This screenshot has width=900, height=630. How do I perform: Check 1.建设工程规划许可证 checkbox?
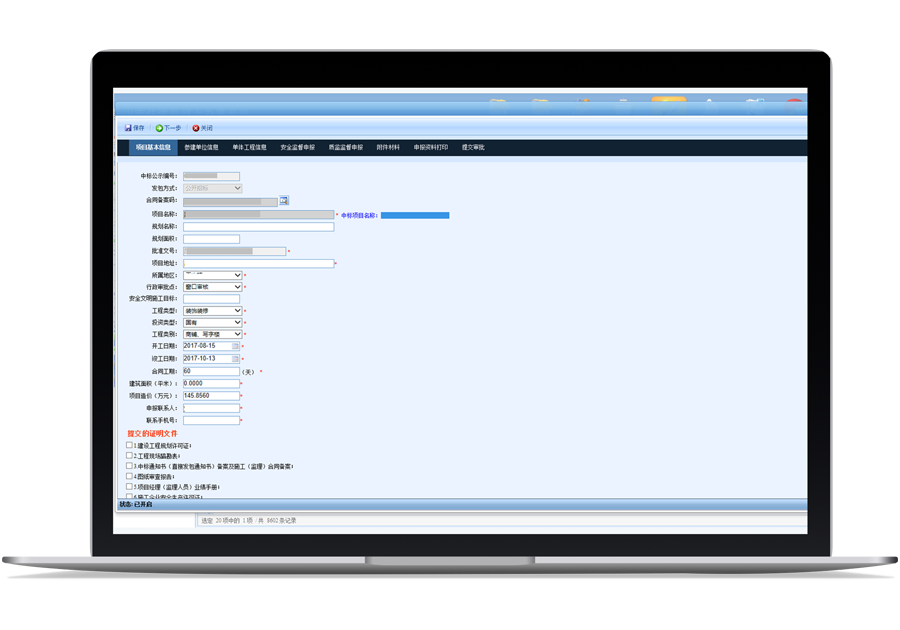129,445
